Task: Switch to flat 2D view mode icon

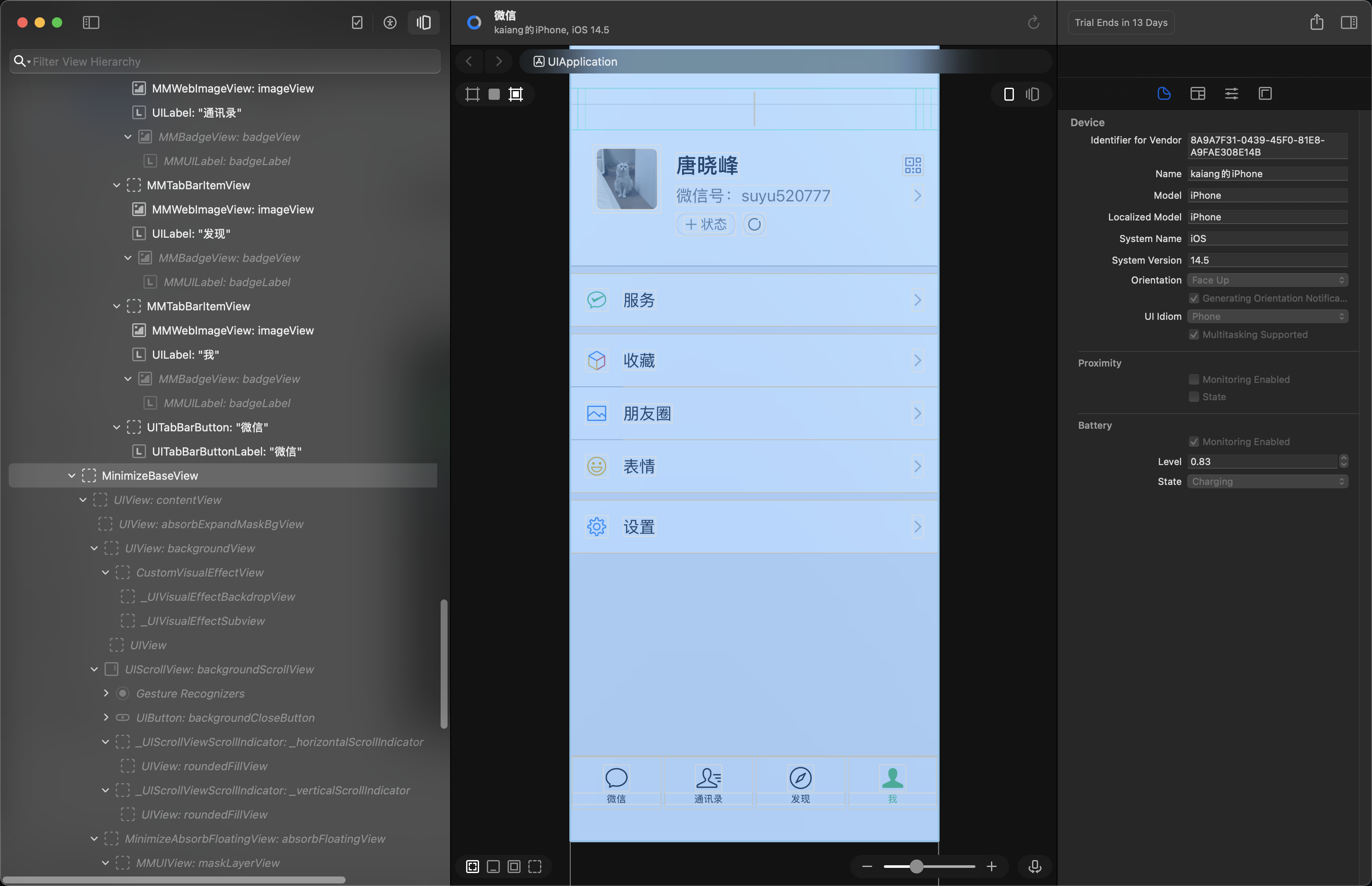Action: click(1009, 94)
